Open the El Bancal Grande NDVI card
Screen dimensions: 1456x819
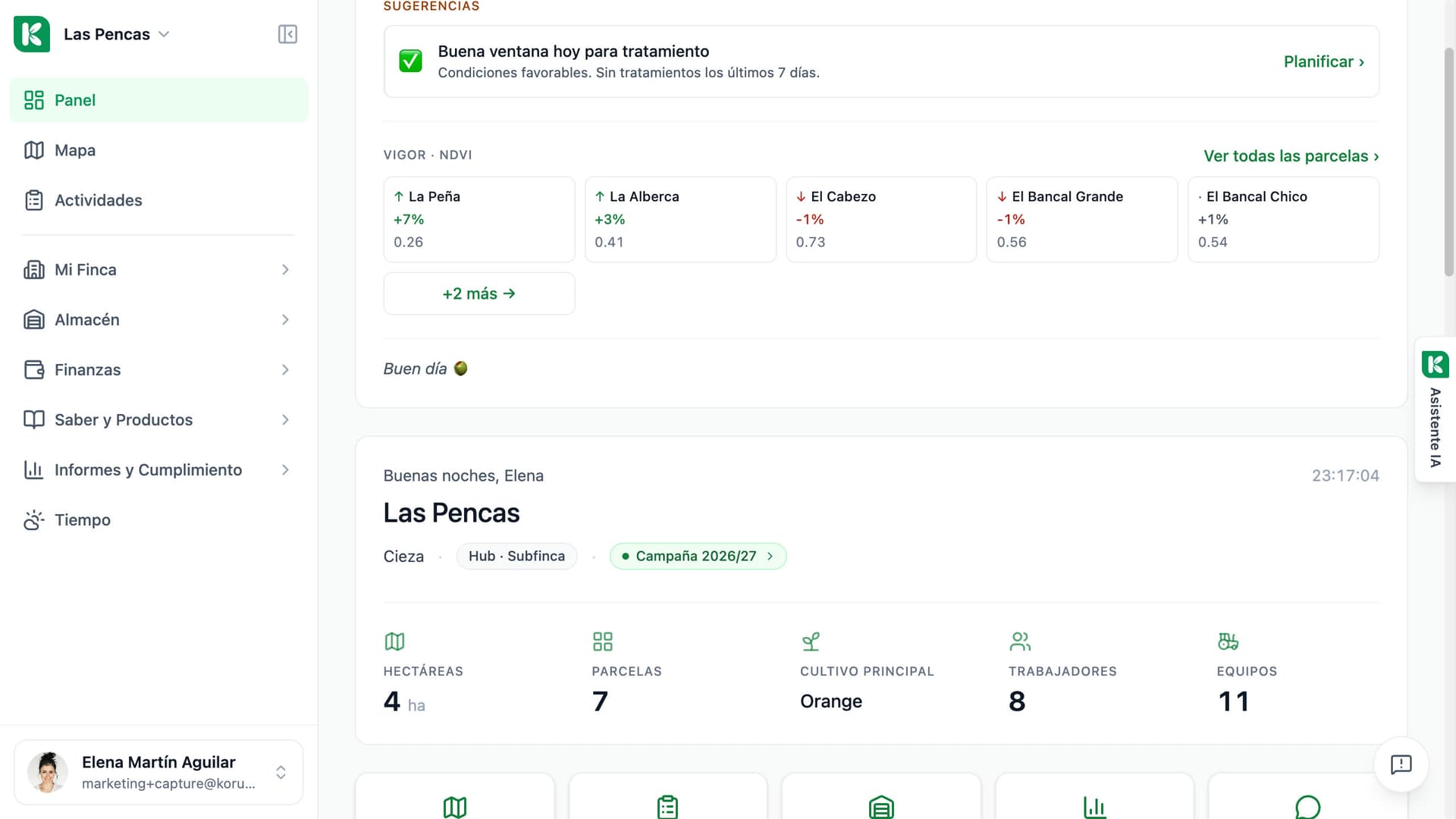1082,220
